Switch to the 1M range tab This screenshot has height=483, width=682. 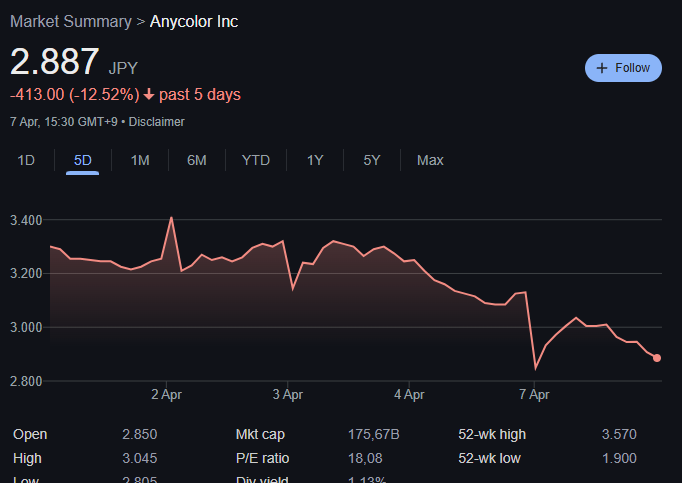click(x=140, y=160)
